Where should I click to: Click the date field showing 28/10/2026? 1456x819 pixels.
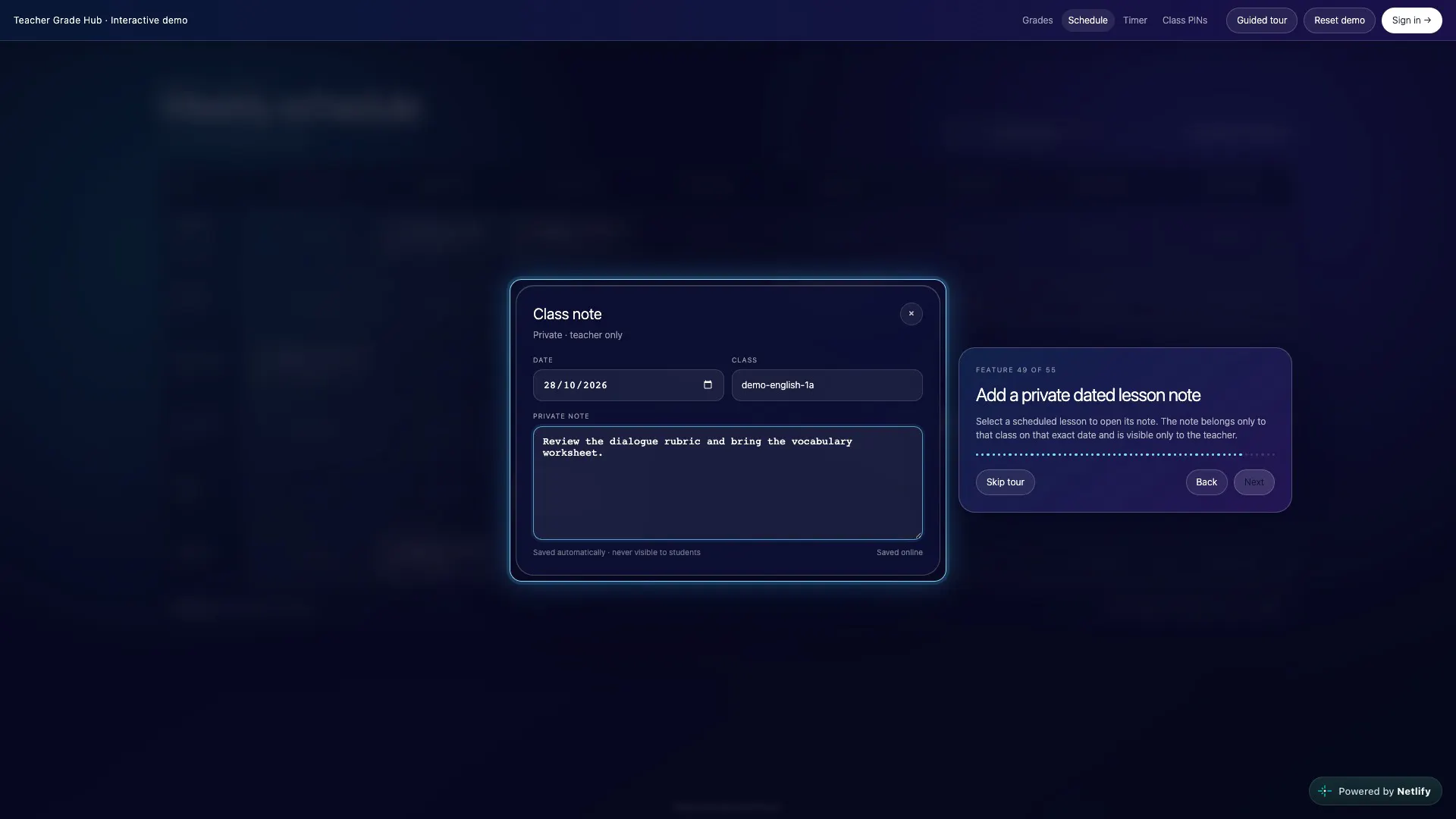pyautogui.click(x=628, y=385)
